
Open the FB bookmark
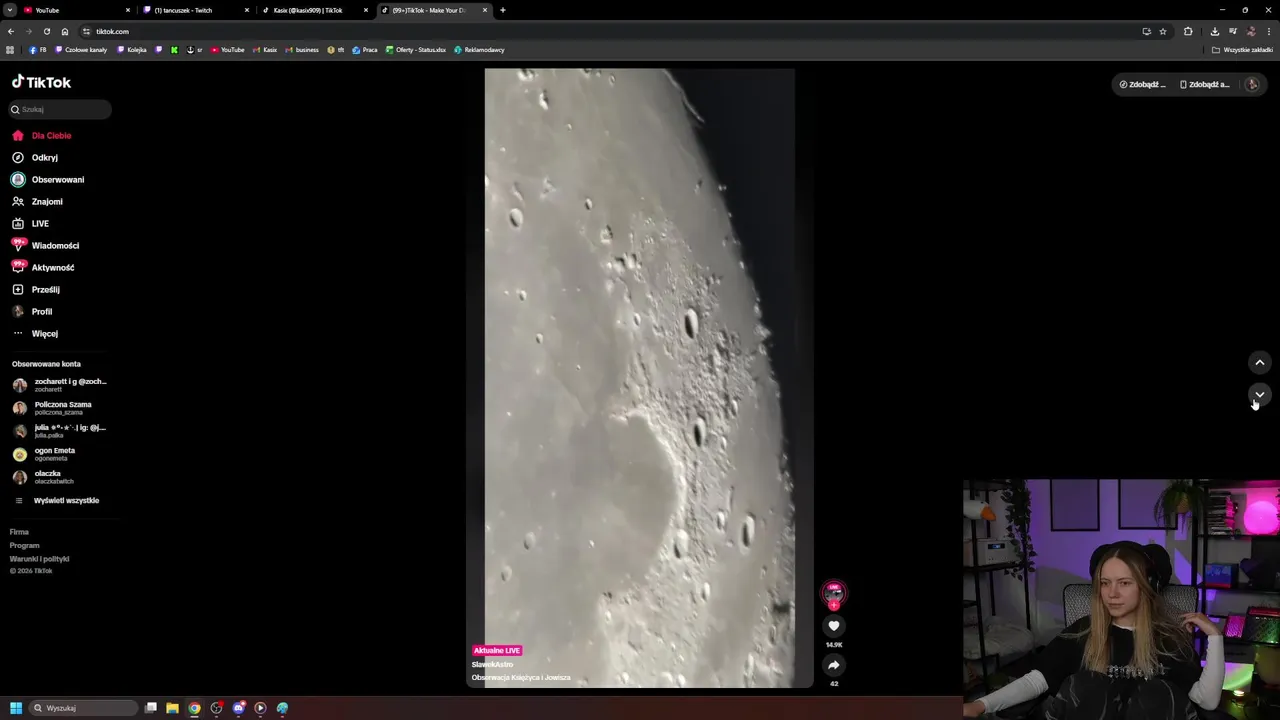[38, 50]
